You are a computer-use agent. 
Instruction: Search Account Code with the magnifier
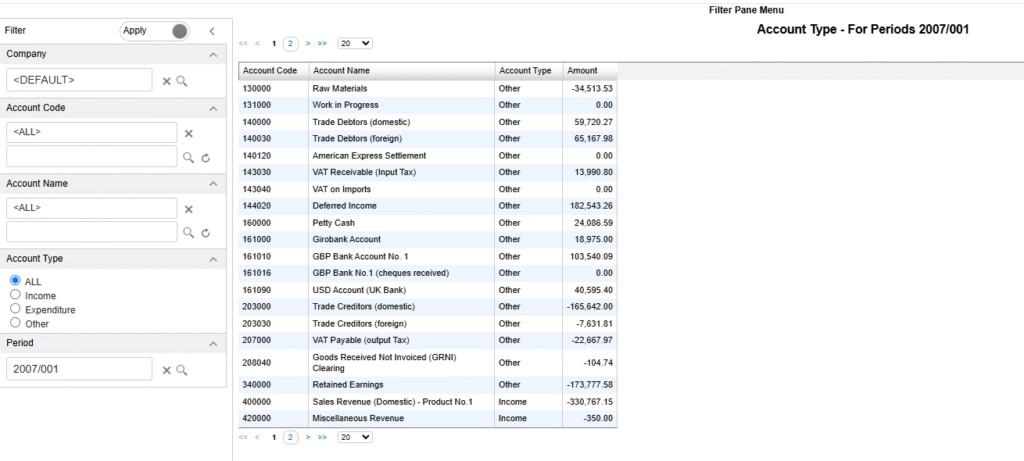189,157
